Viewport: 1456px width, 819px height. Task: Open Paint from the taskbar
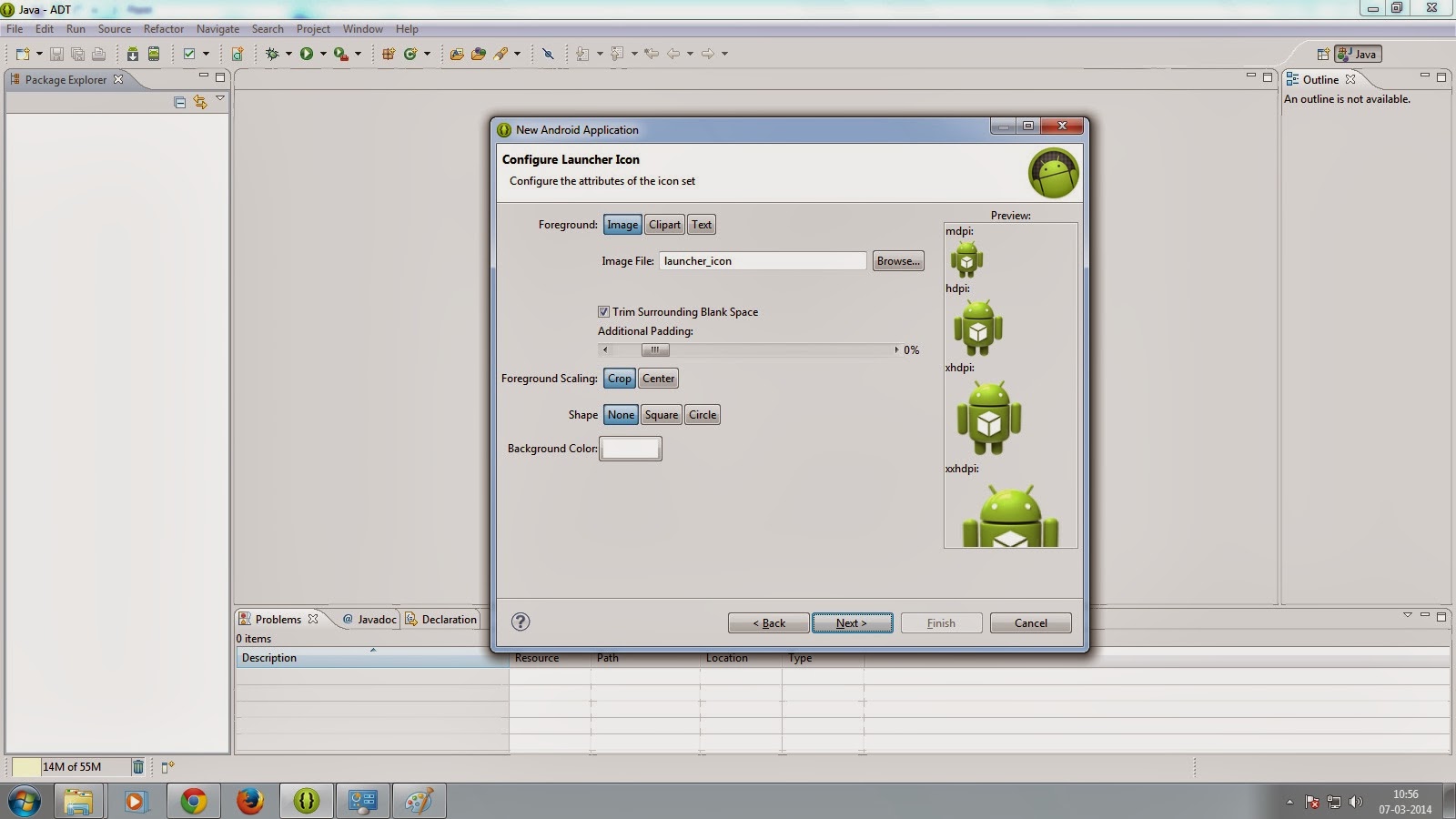pyautogui.click(x=419, y=801)
